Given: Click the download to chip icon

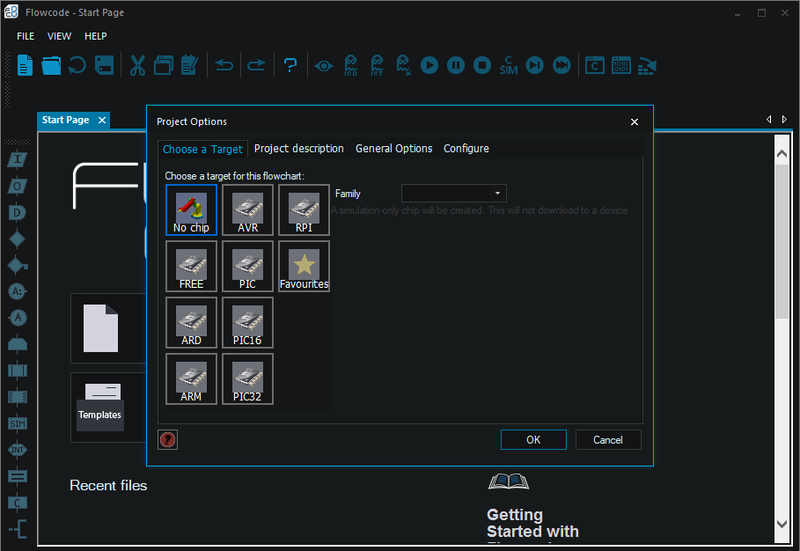Looking at the screenshot, I should [x=647, y=66].
